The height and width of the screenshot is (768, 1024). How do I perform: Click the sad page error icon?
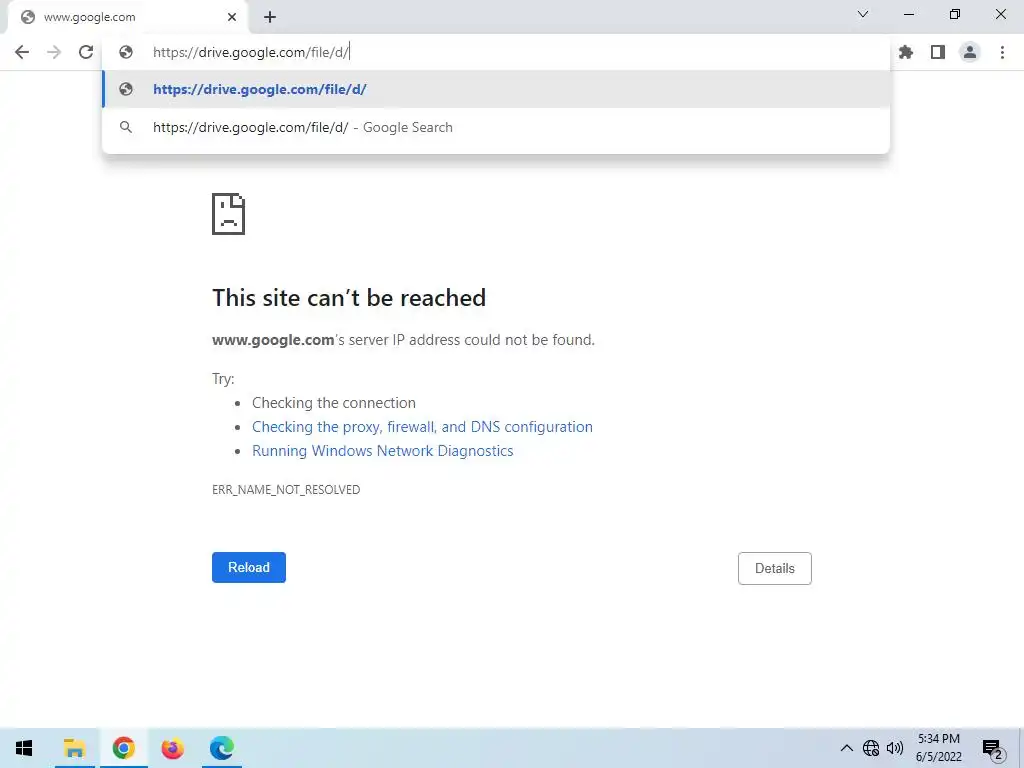229,214
